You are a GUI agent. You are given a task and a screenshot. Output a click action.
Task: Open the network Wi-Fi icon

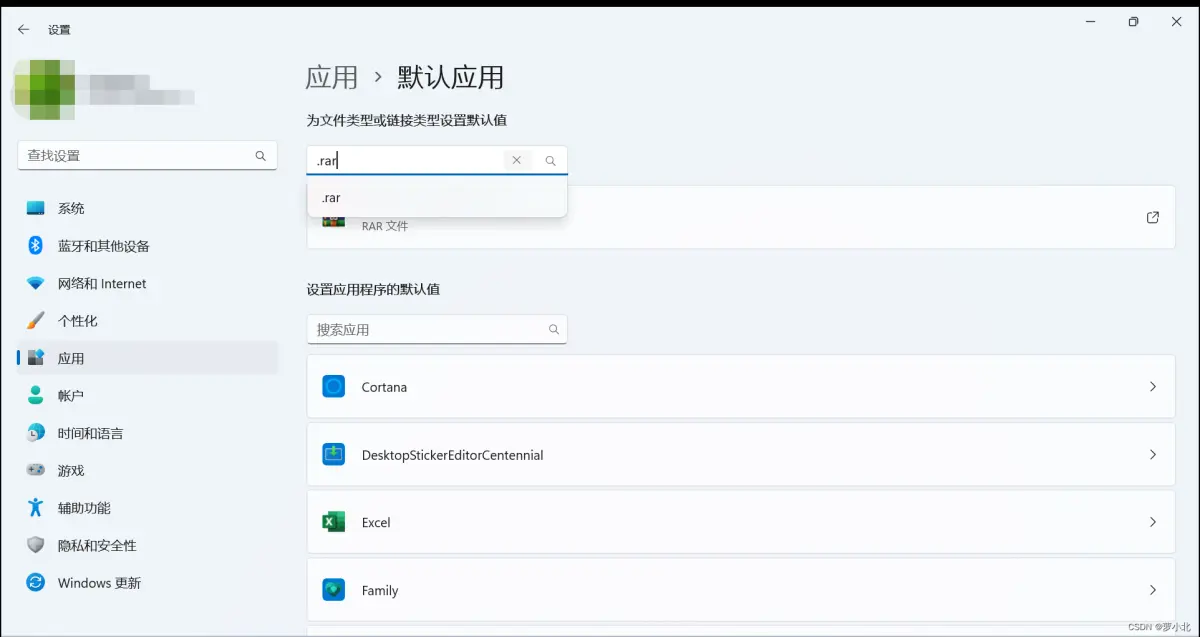tap(36, 284)
